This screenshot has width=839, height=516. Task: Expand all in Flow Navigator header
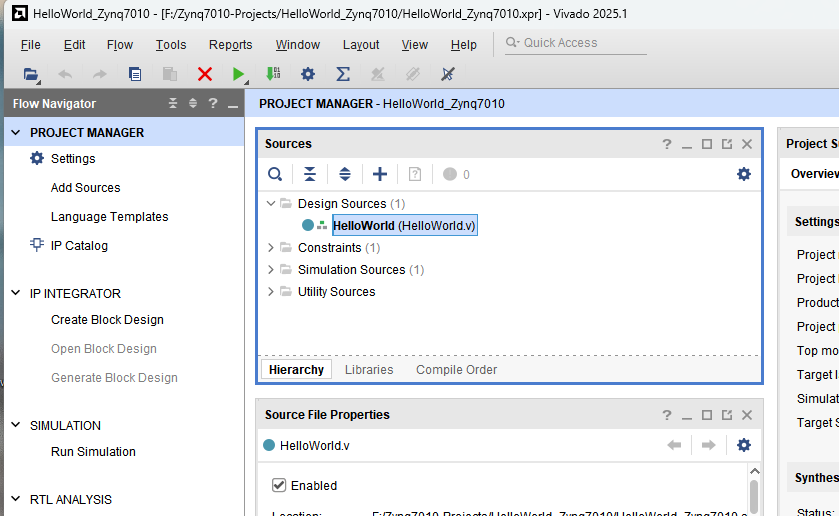tap(193, 103)
